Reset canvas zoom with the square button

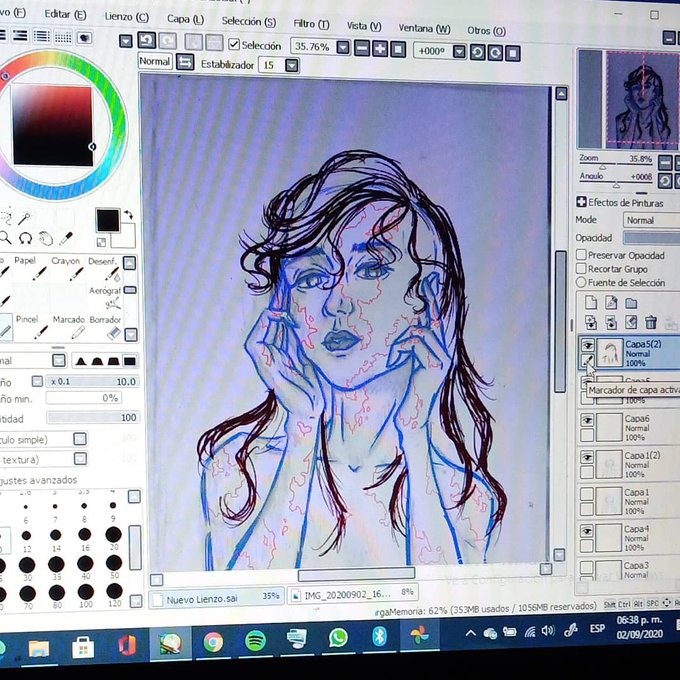click(398, 49)
